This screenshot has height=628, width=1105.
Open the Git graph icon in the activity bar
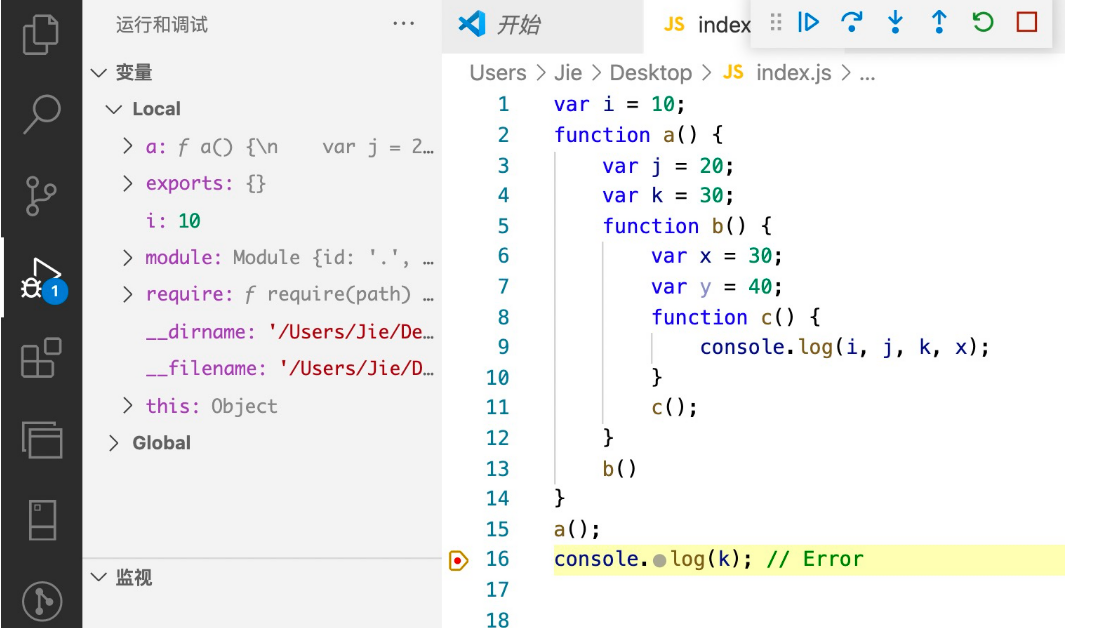42,601
